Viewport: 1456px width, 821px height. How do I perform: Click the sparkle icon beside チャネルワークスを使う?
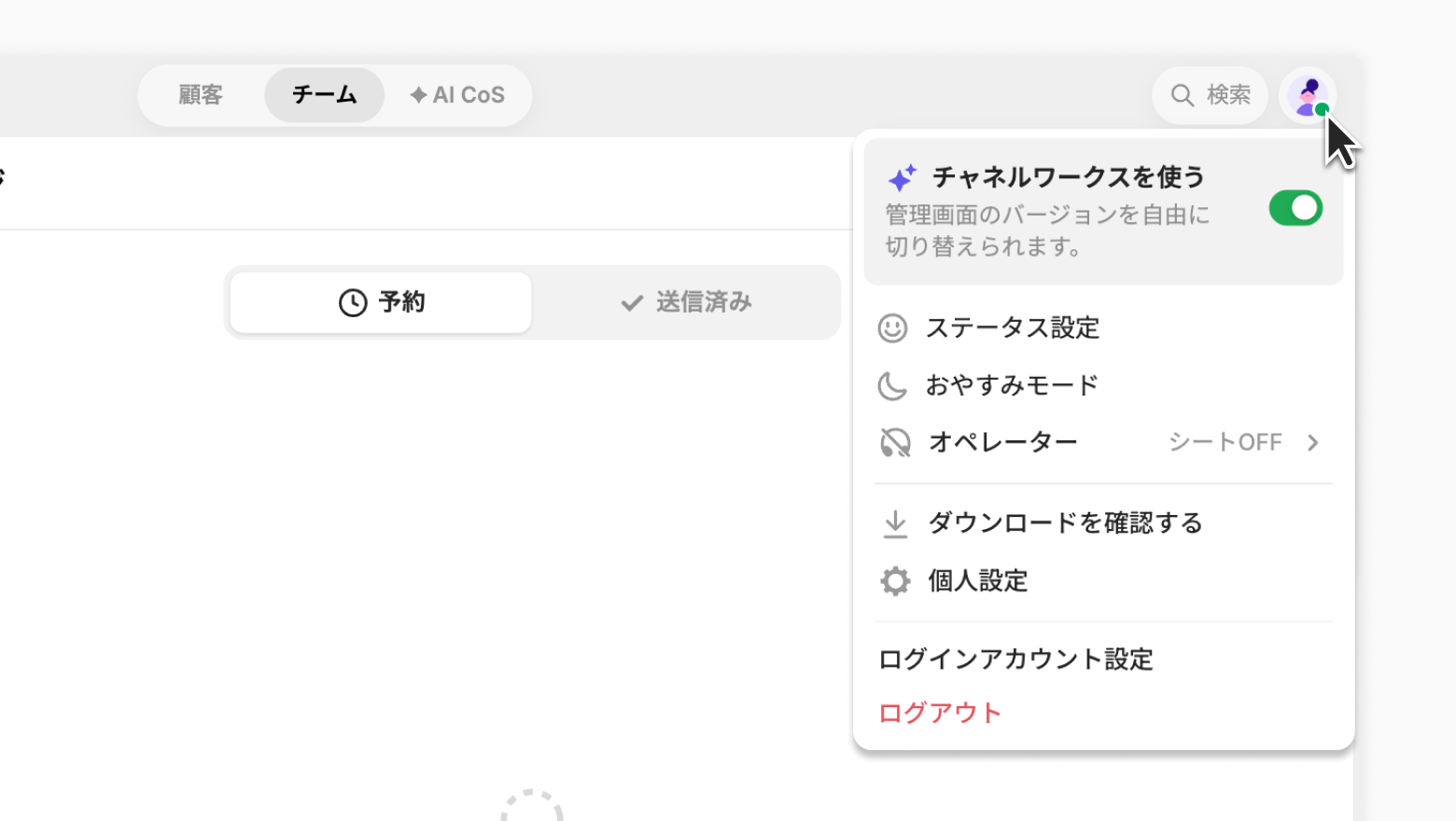click(902, 177)
